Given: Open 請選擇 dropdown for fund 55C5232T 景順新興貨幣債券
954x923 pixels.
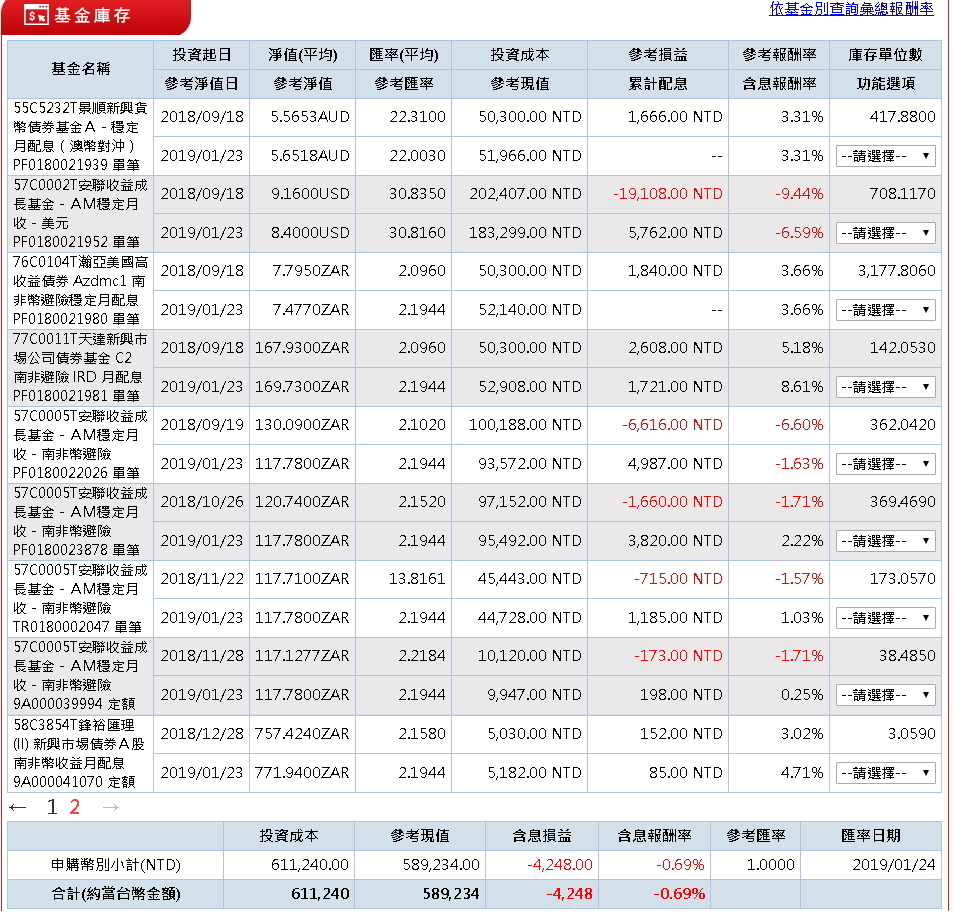Looking at the screenshot, I should pos(884,155).
